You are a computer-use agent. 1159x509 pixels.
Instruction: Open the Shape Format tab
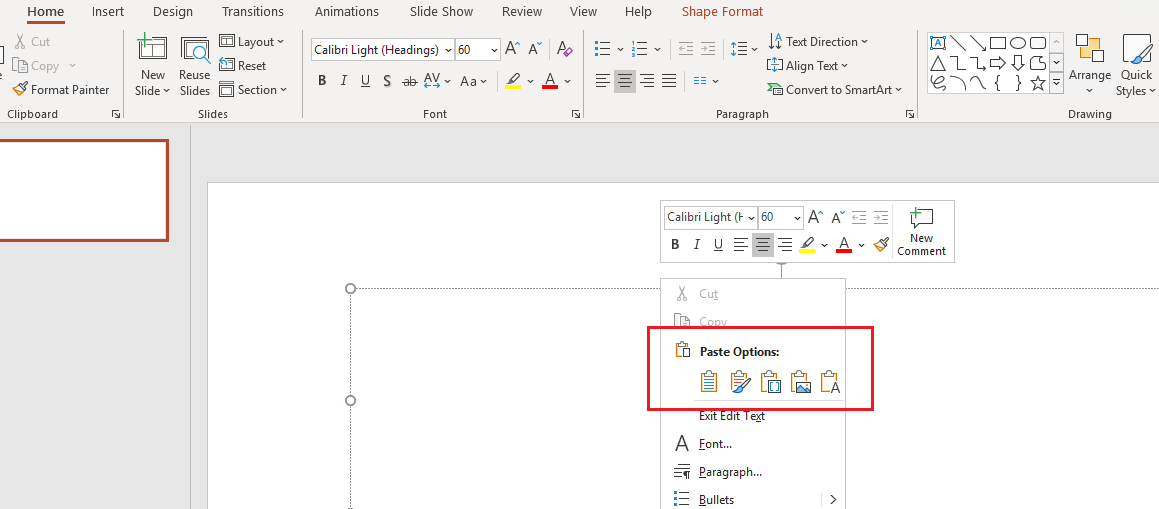point(722,12)
